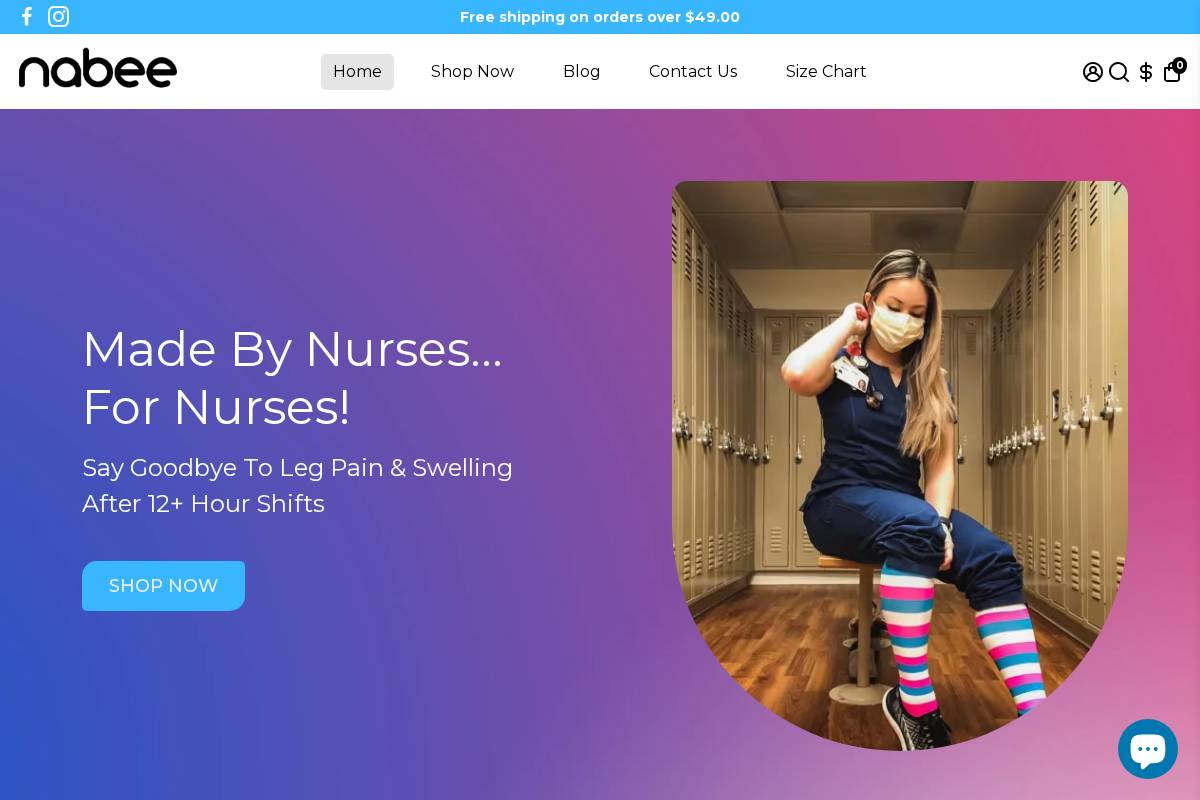Launch the chat support bubble

(1148, 748)
